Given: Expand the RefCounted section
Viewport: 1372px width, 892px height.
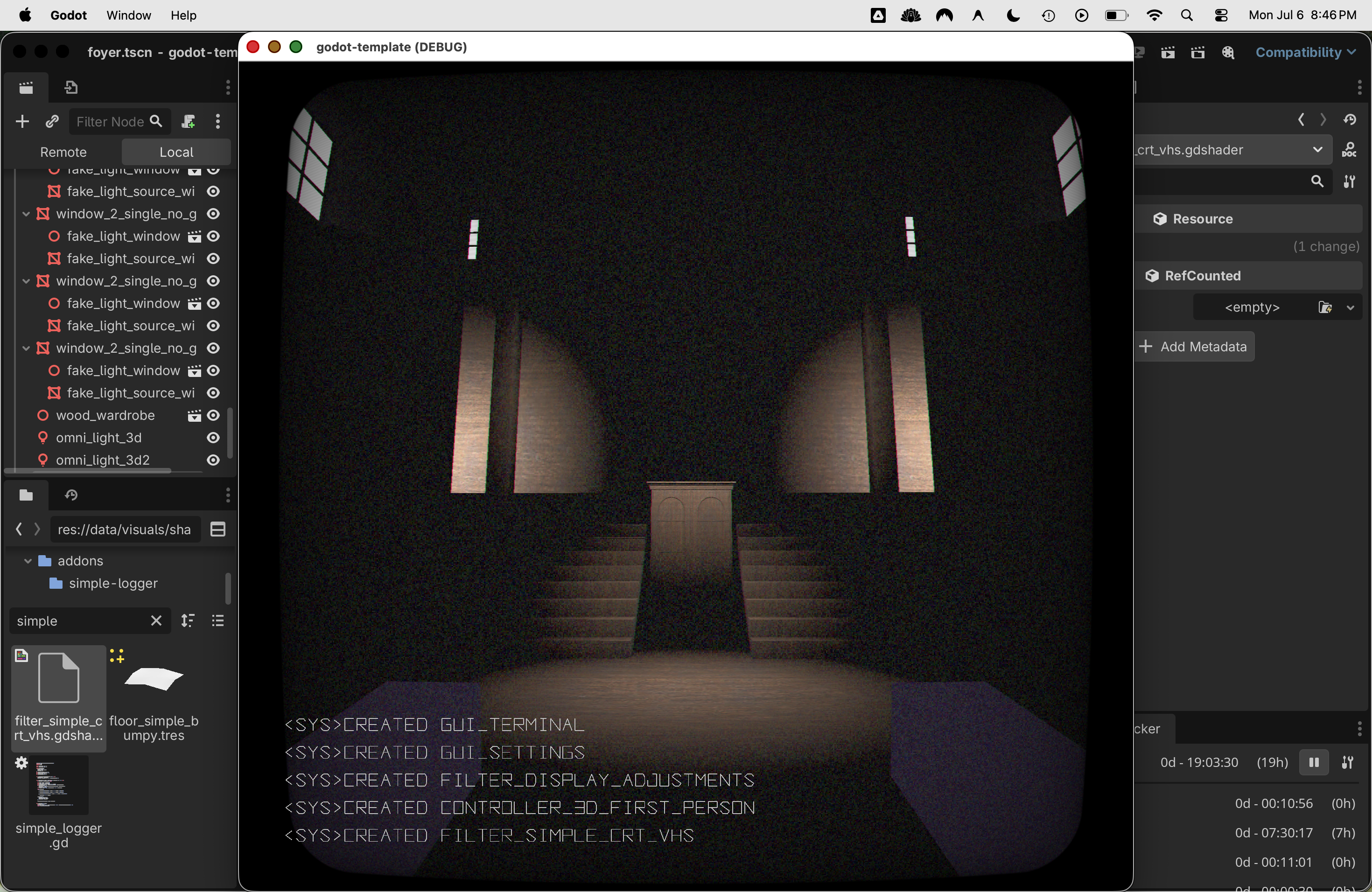Looking at the screenshot, I should pos(1248,276).
